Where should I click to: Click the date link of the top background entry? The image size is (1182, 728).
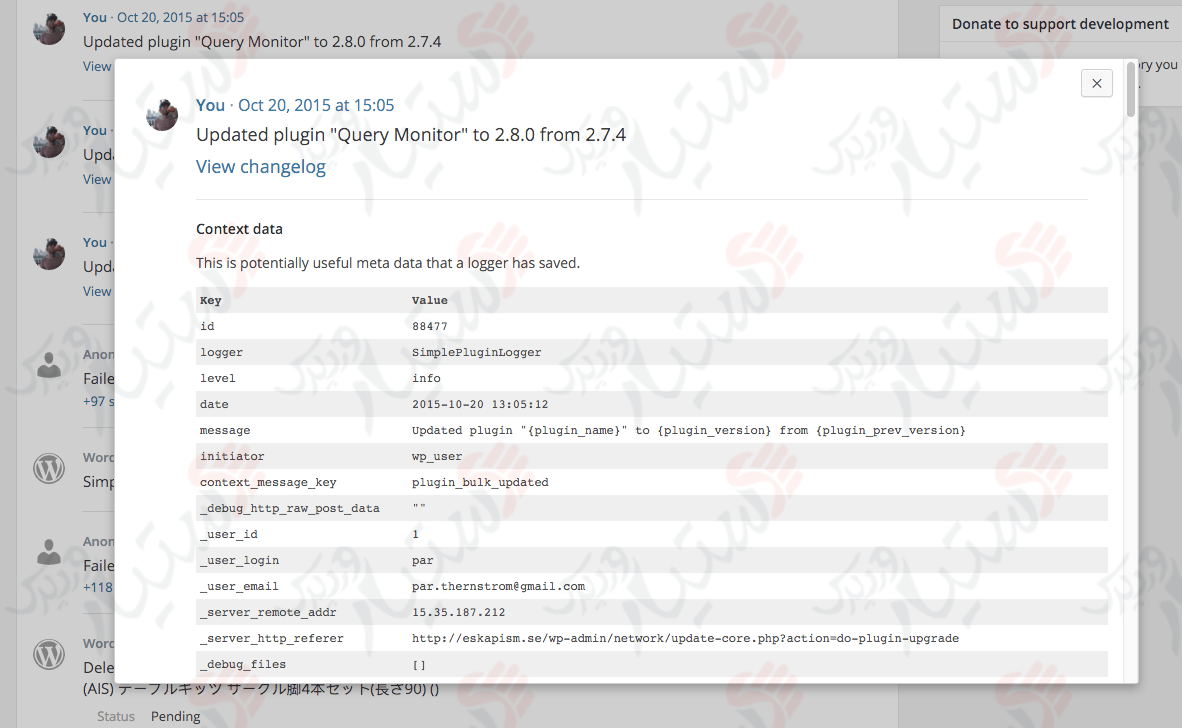pos(180,17)
